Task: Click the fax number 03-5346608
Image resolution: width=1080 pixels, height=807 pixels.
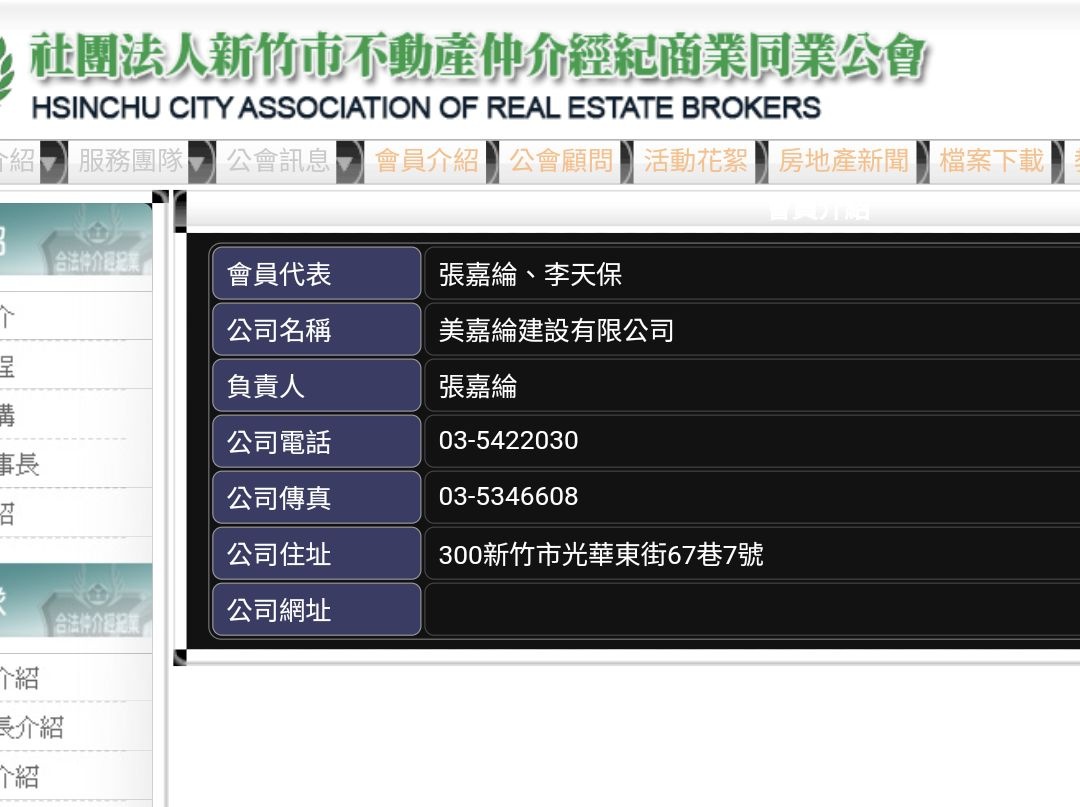Action: pyautogui.click(x=508, y=497)
